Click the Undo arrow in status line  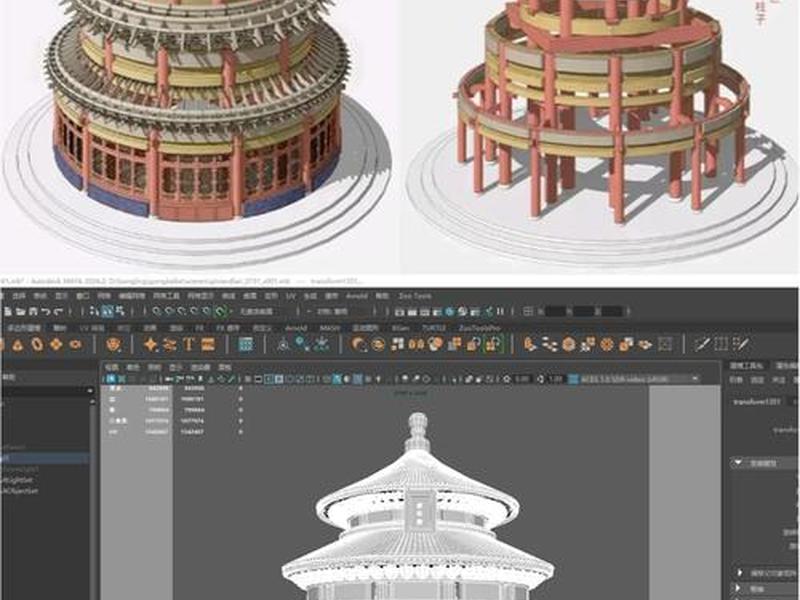(45, 311)
